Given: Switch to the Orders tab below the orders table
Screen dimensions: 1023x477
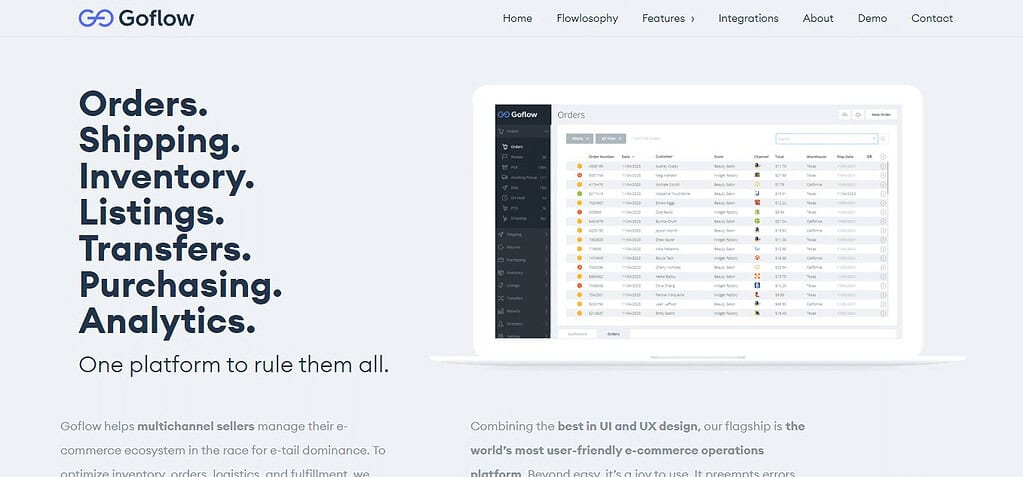Looking at the screenshot, I should pos(614,334).
